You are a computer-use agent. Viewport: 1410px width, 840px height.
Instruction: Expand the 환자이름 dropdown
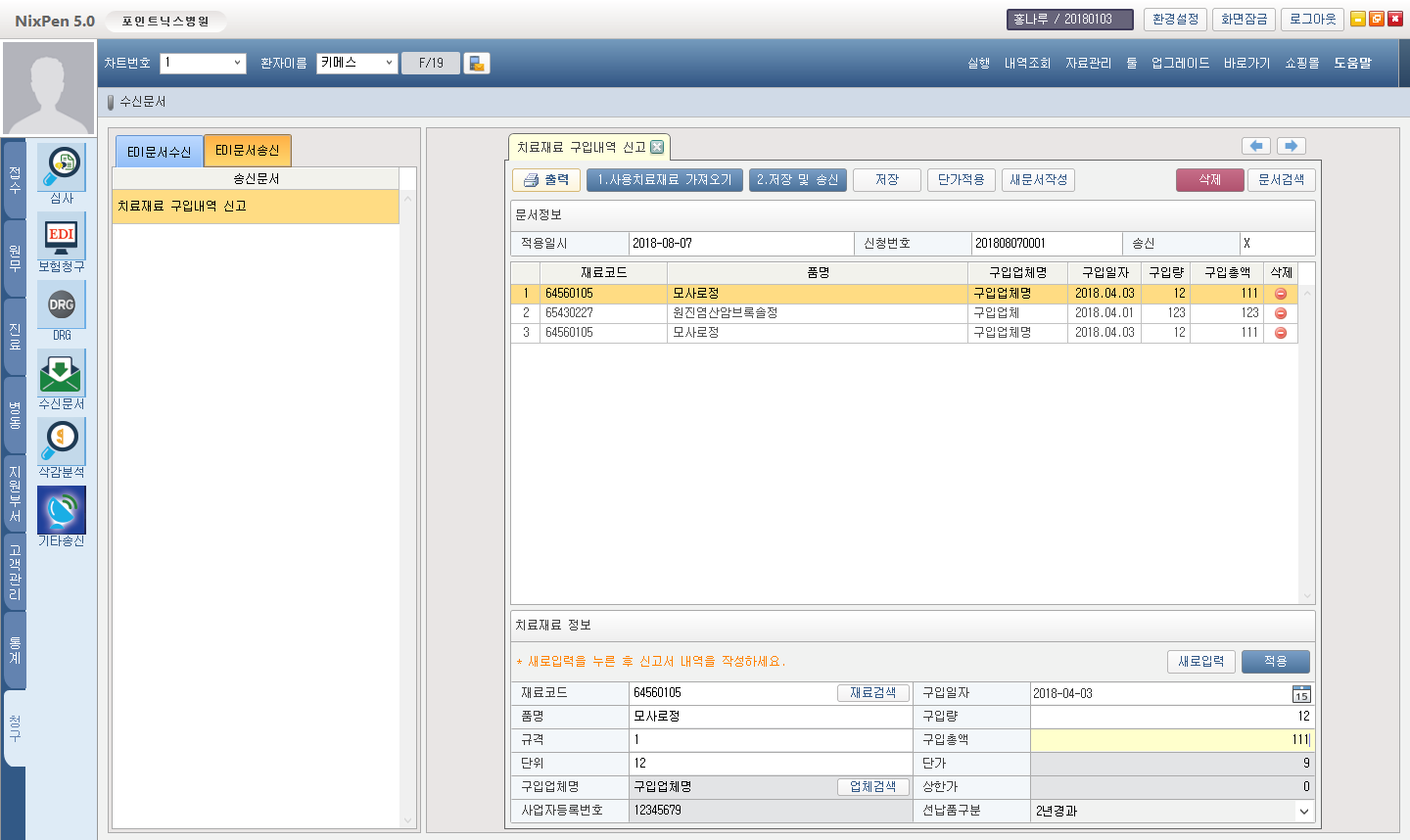point(389,63)
